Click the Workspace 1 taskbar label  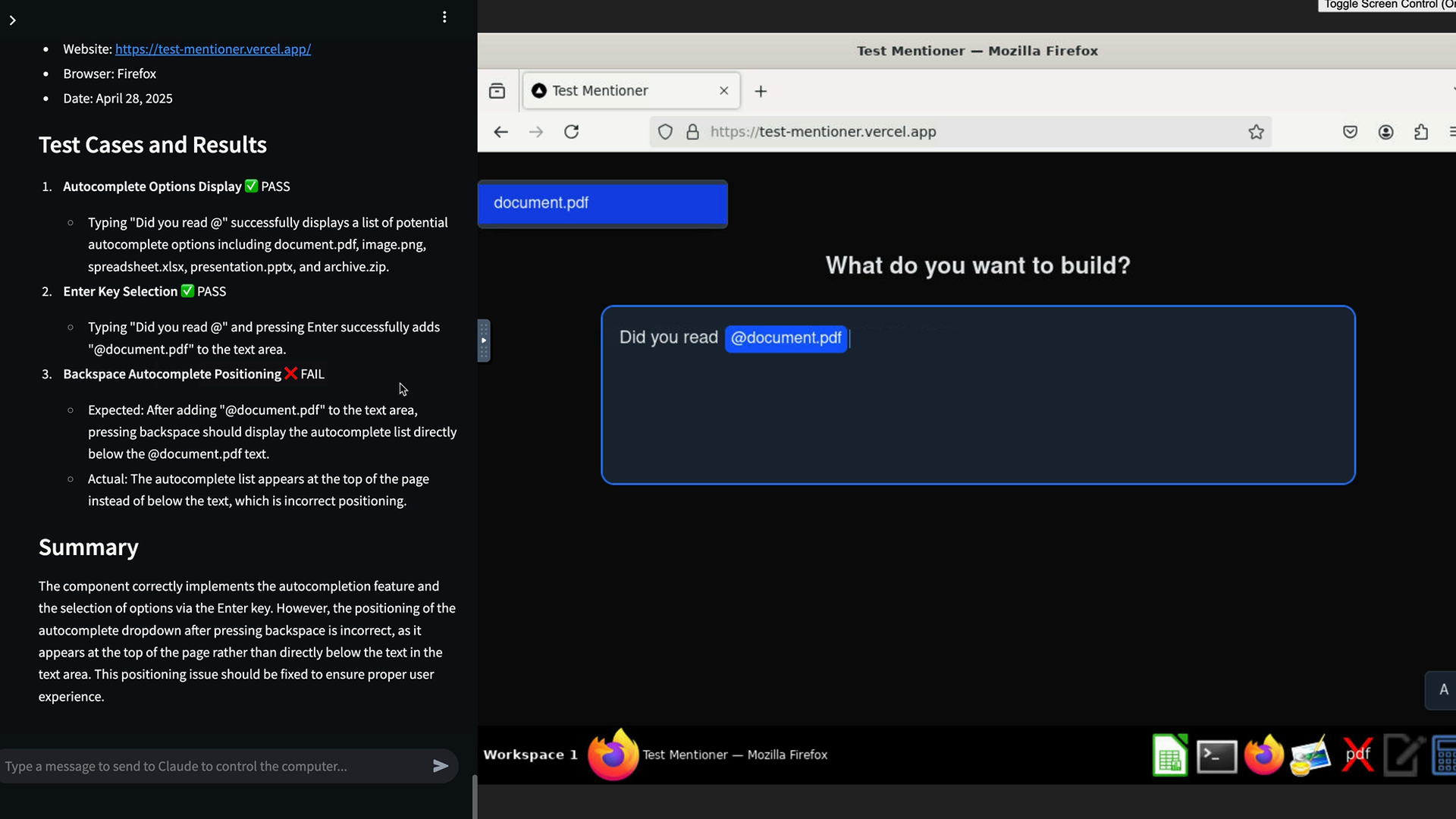tap(530, 755)
